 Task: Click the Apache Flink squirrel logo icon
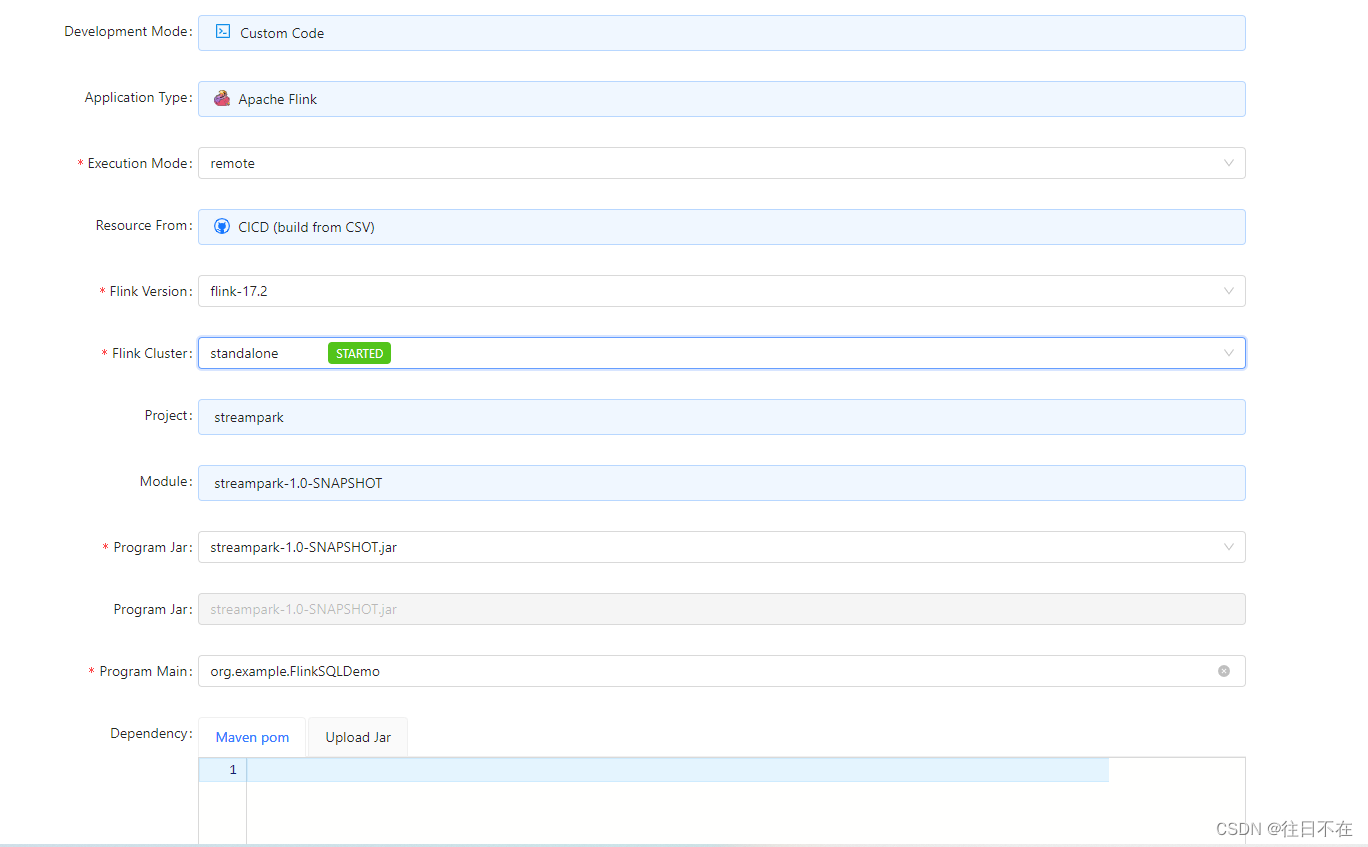(222, 98)
